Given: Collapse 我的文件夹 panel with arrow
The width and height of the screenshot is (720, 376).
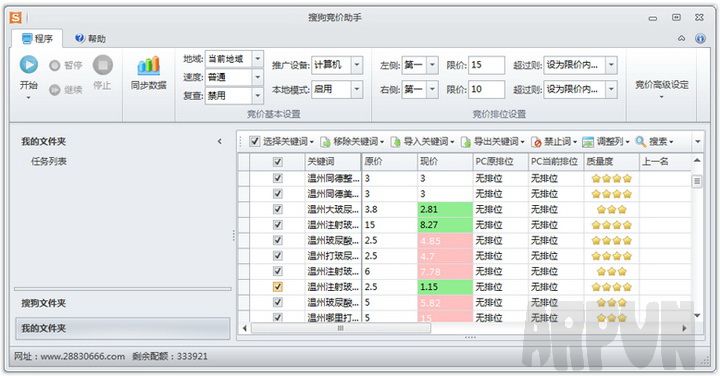Looking at the screenshot, I should [x=219, y=141].
